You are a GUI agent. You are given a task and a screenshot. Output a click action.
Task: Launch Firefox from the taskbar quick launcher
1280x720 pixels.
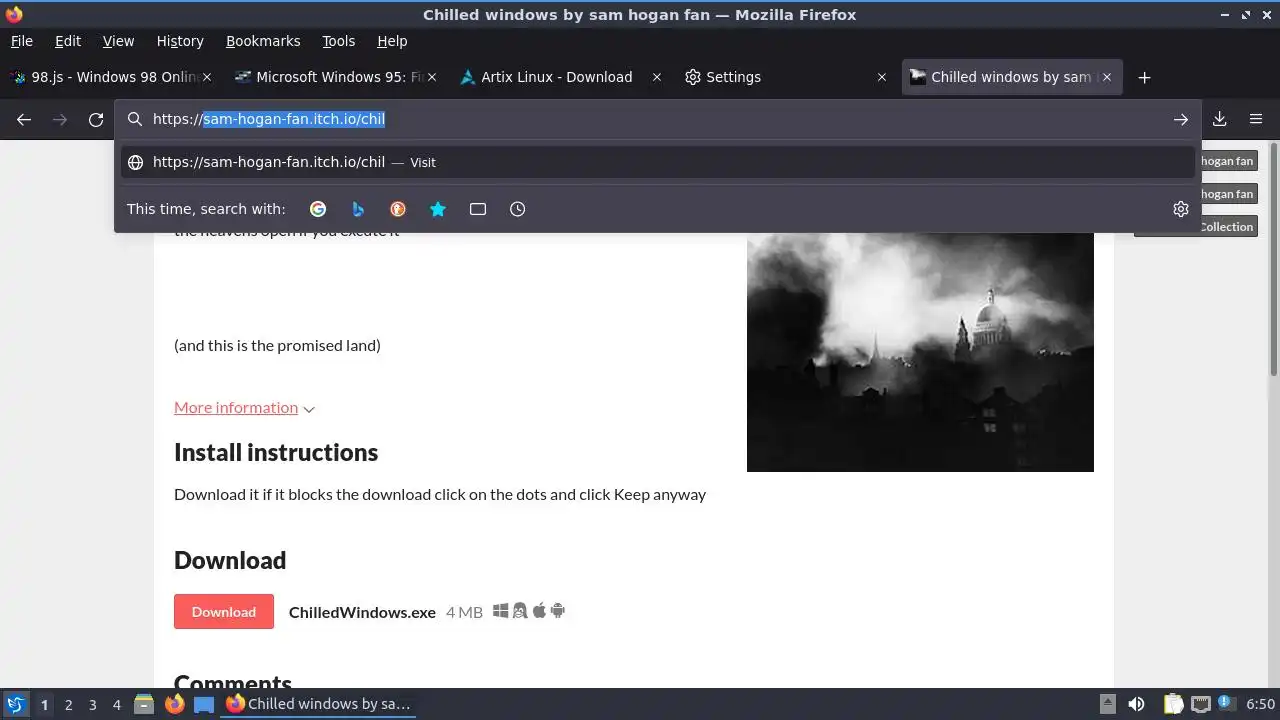coord(174,704)
